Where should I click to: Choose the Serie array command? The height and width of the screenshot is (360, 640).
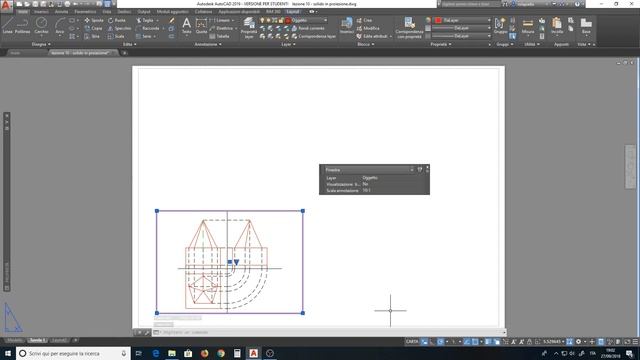click(144, 36)
